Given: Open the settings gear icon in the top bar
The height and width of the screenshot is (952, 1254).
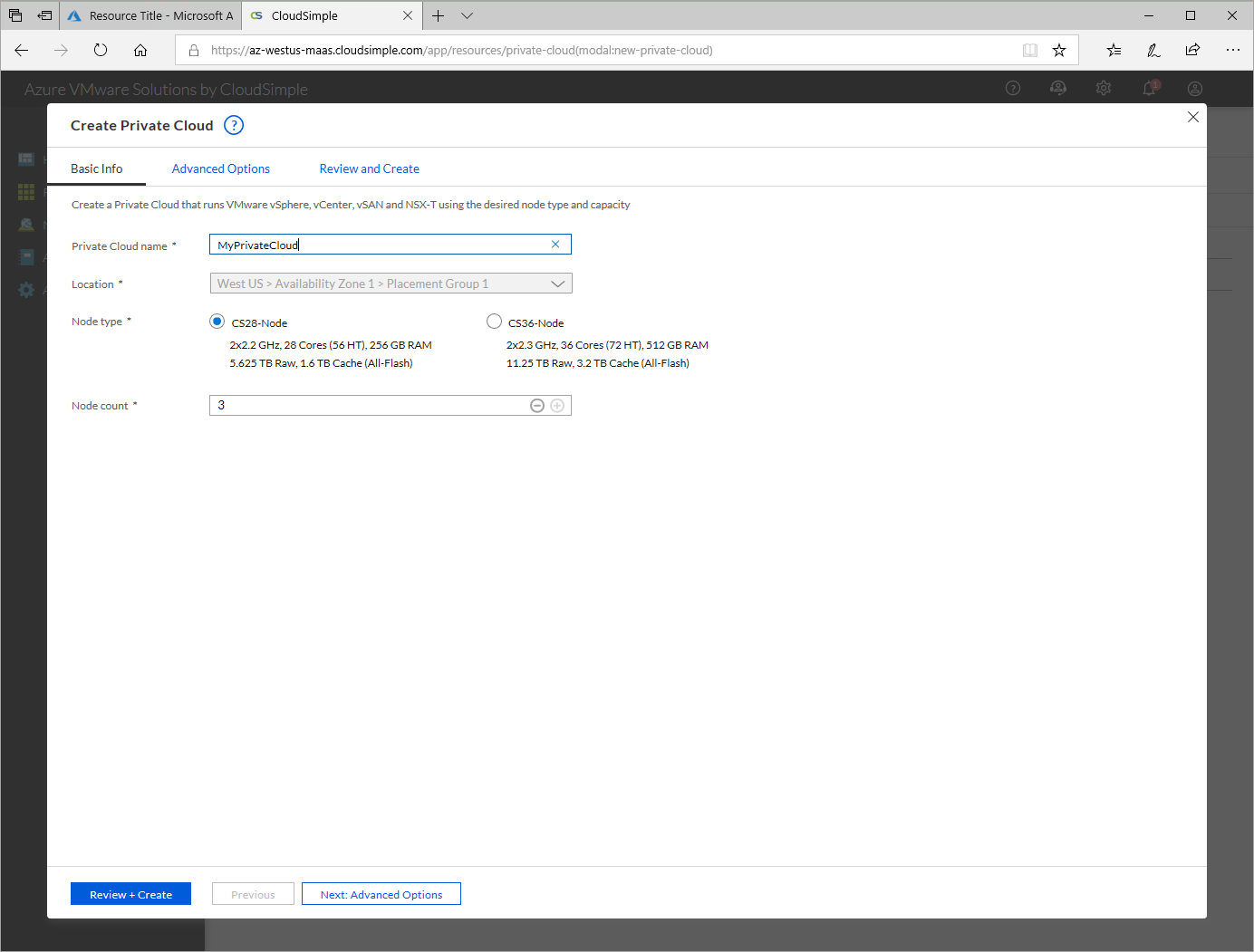Looking at the screenshot, I should (x=1103, y=88).
